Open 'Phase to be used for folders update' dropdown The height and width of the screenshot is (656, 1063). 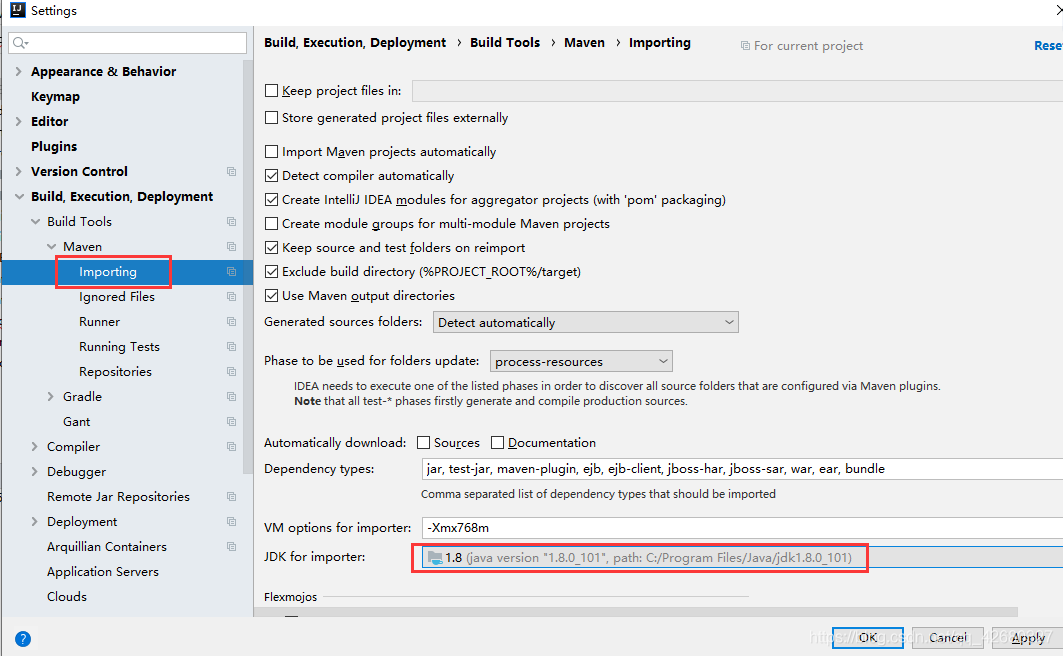(582, 361)
